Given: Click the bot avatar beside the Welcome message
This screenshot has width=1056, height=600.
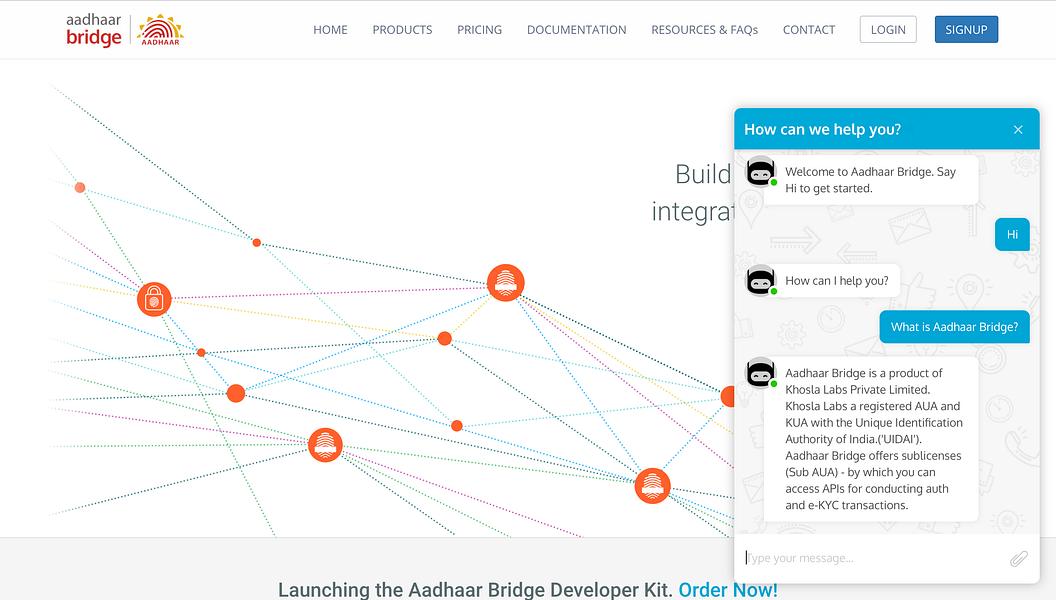Looking at the screenshot, I should [x=761, y=171].
